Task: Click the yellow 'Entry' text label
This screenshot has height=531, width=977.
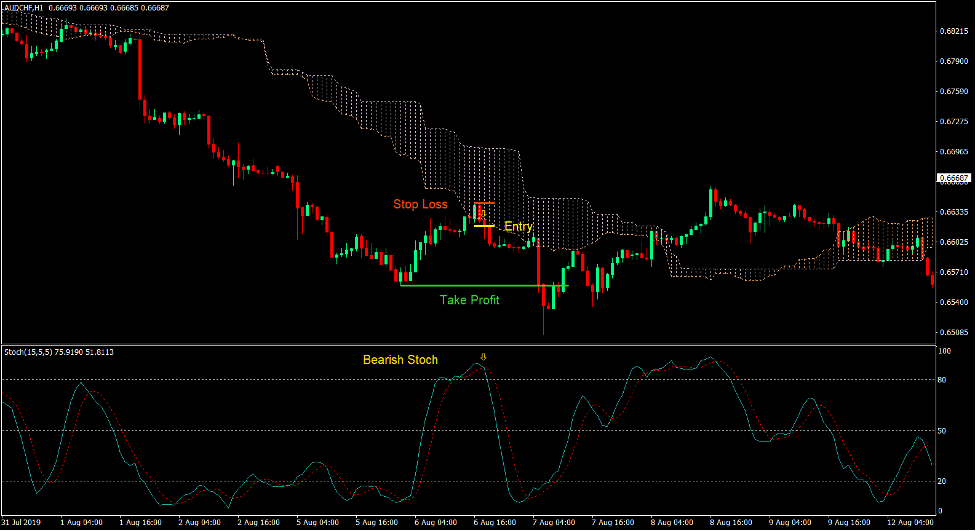Action: [518, 227]
